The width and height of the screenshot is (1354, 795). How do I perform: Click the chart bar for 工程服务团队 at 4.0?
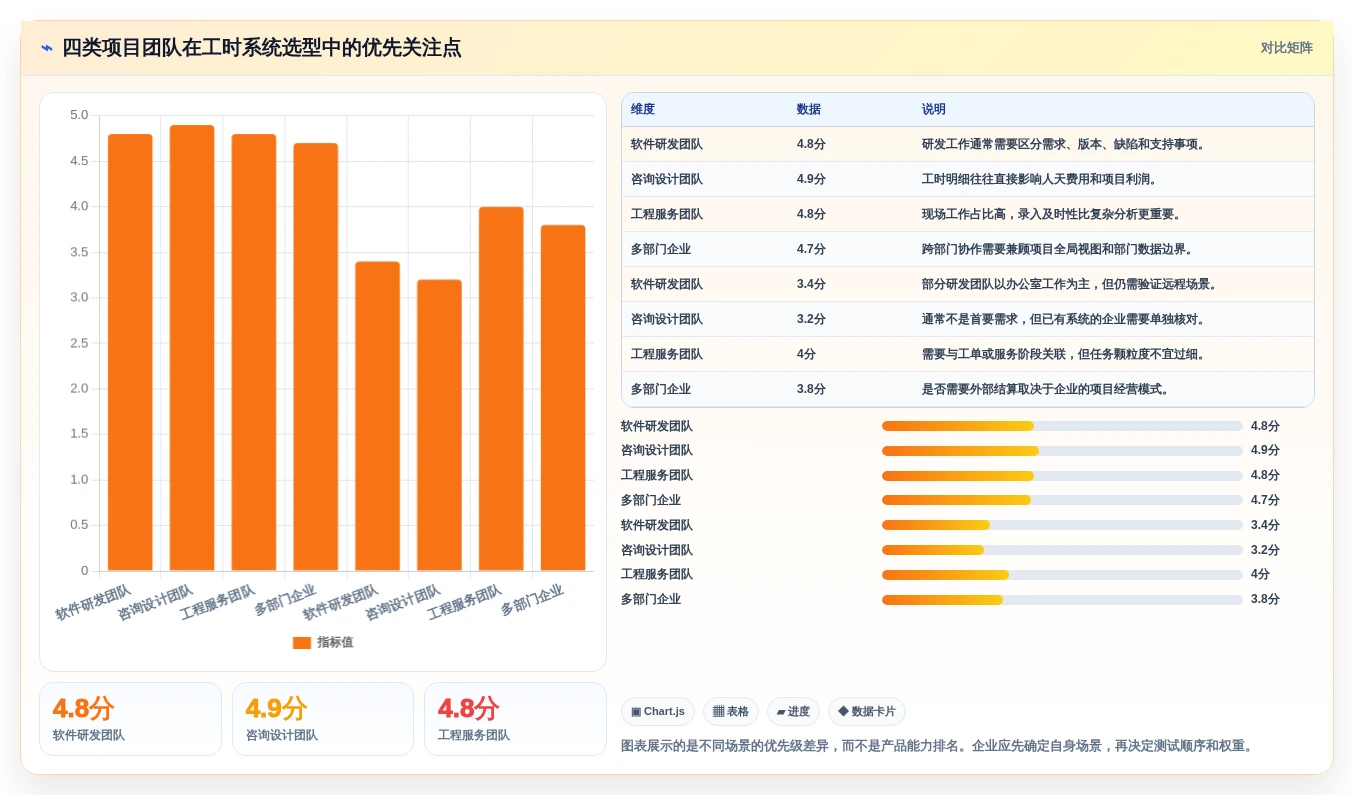[501, 389]
